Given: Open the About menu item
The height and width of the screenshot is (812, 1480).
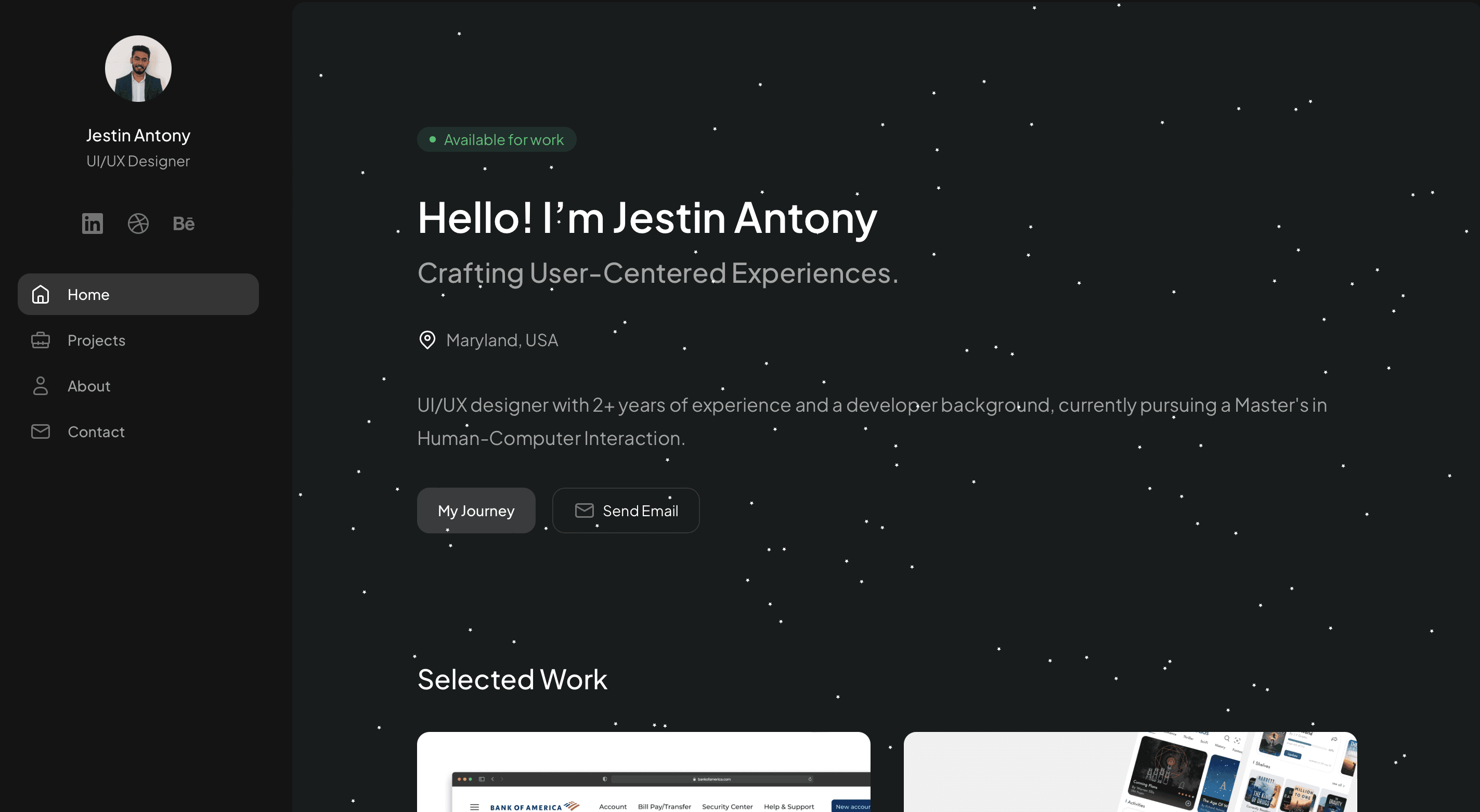Looking at the screenshot, I should (138, 386).
